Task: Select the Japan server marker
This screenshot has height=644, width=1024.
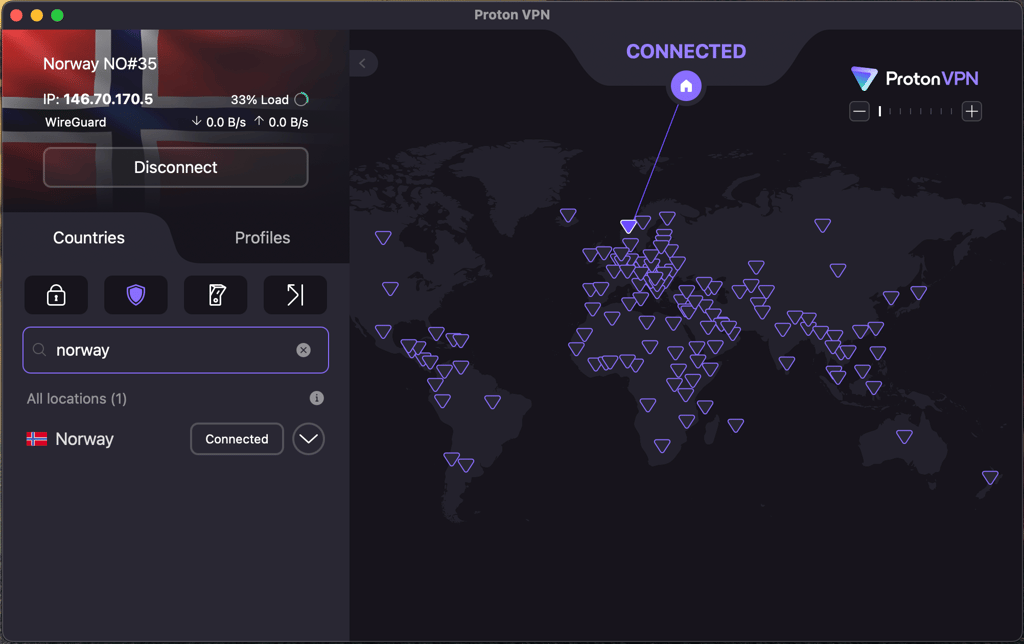Action: pos(919,293)
